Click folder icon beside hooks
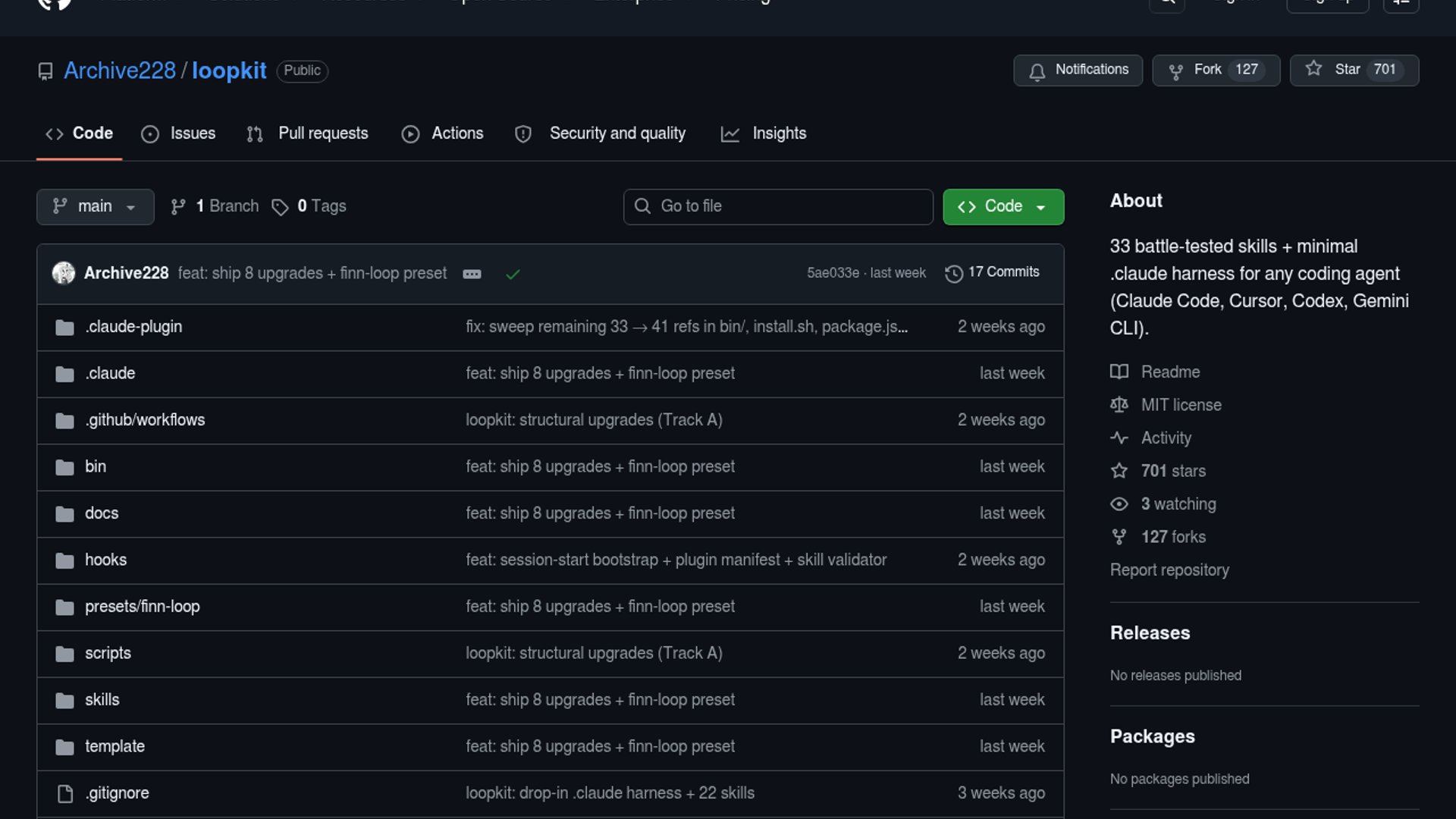Screen dimensions: 1456x819 [65, 560]
